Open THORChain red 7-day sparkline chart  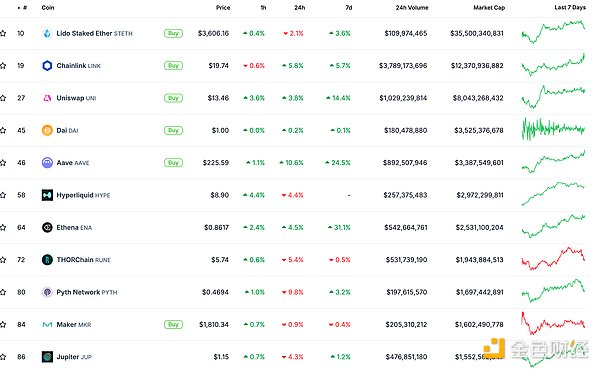pos(553,259)
